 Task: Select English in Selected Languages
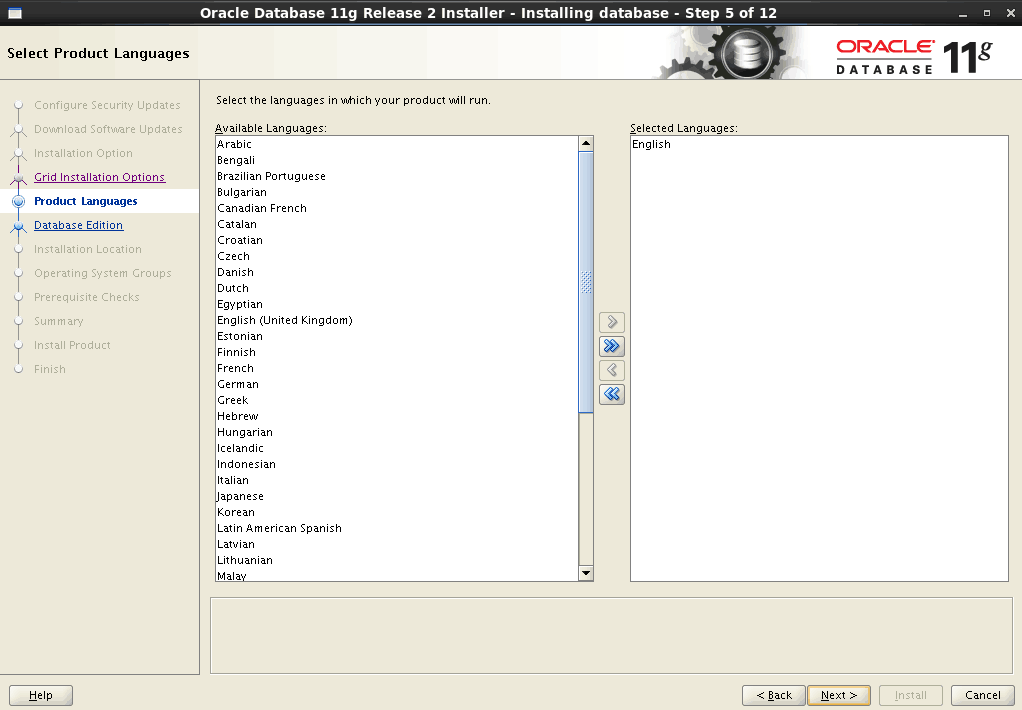(x=819, y=144)
